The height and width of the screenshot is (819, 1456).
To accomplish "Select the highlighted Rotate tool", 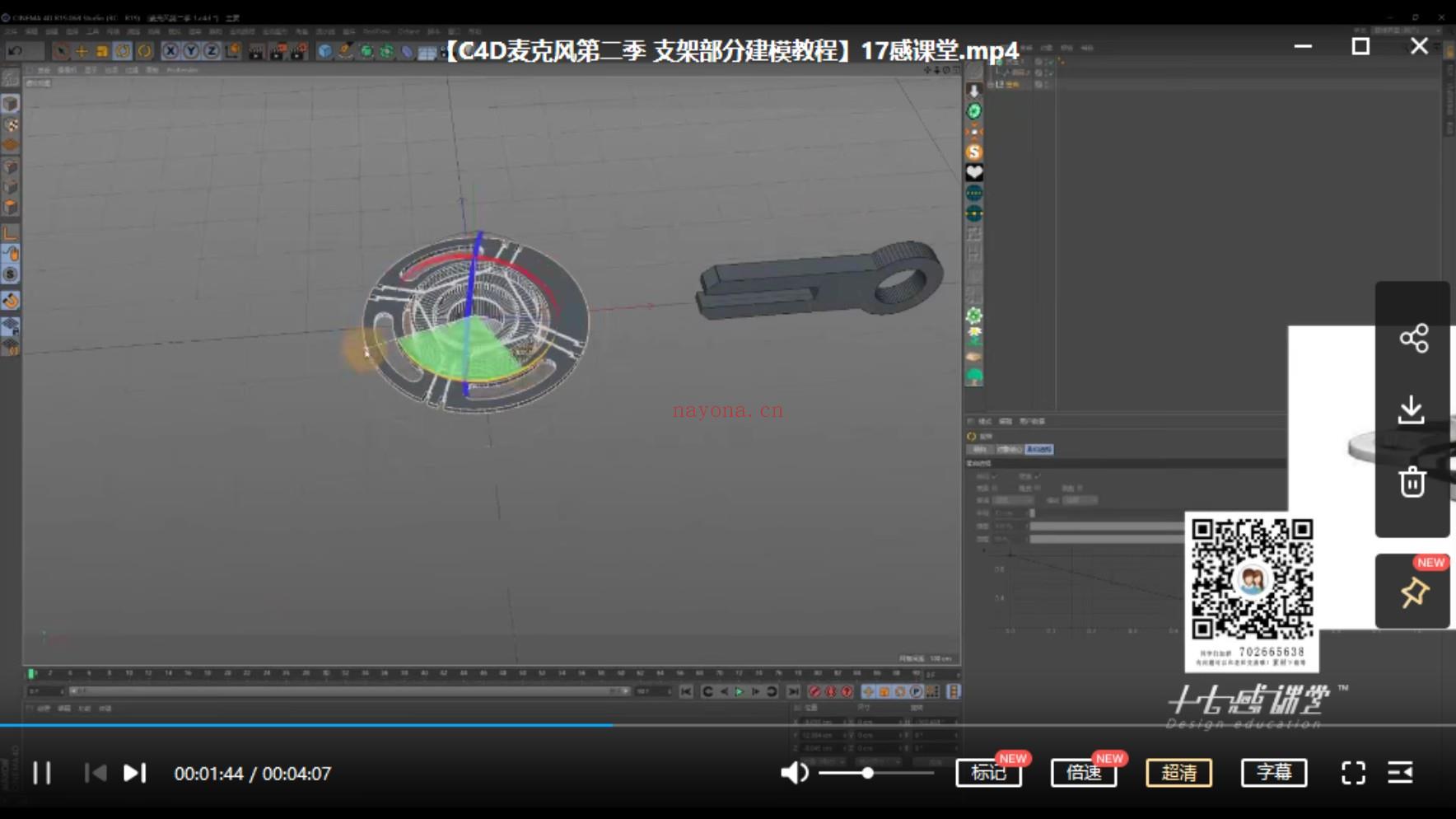I will point(123,51).
